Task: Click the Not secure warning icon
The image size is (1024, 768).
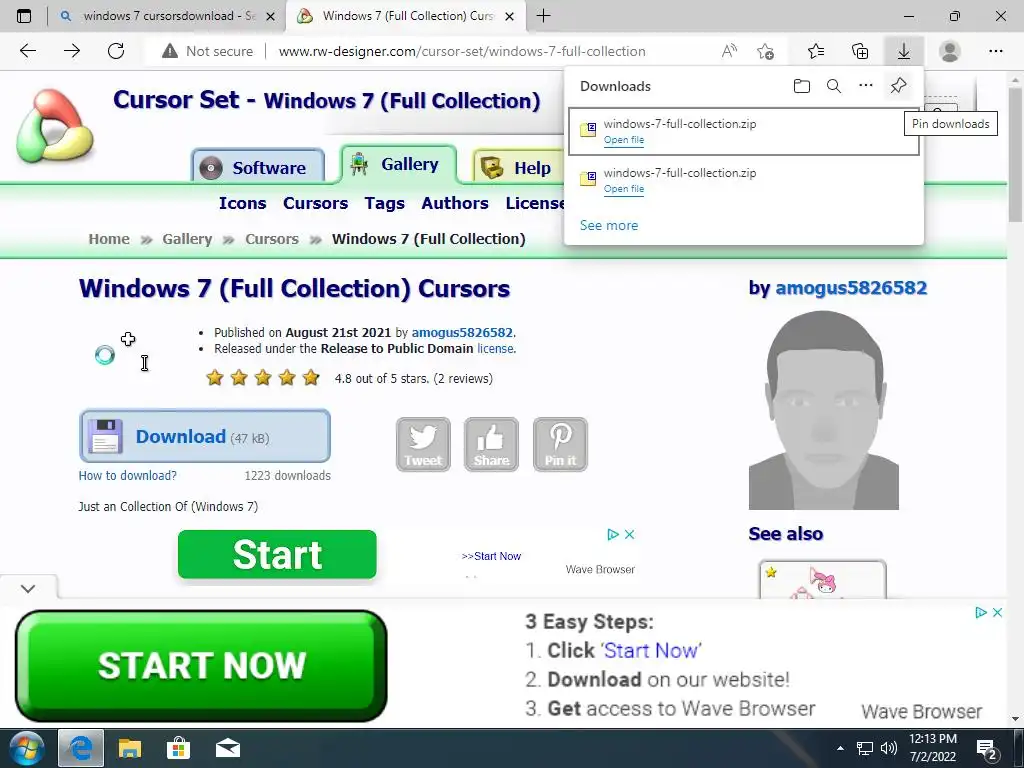Action: [x=170, y=51]
